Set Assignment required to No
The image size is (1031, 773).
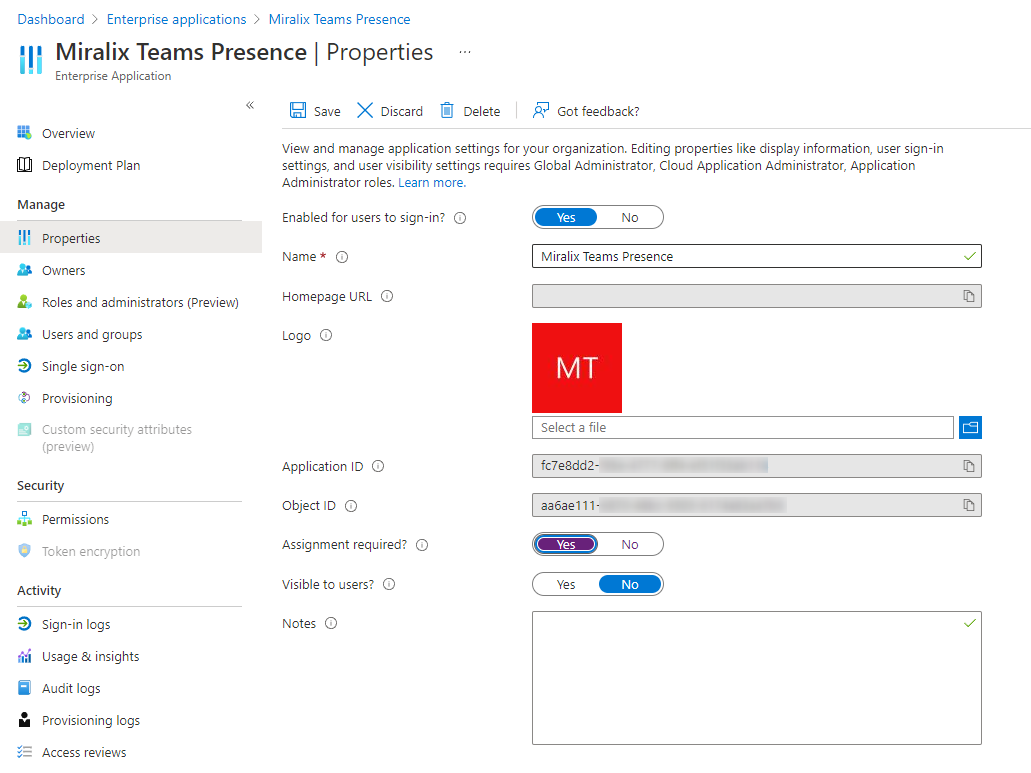coord(629,544)
